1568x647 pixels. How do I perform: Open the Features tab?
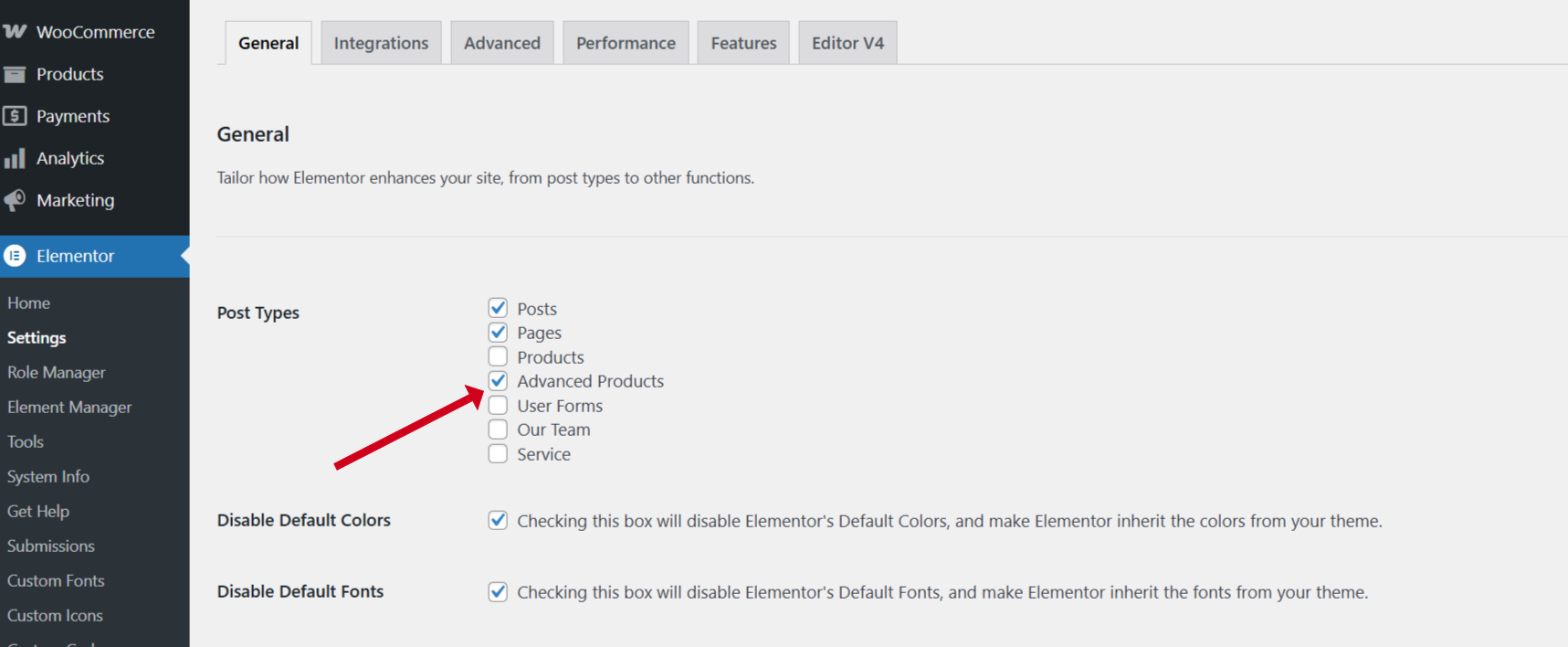(742, 42)
